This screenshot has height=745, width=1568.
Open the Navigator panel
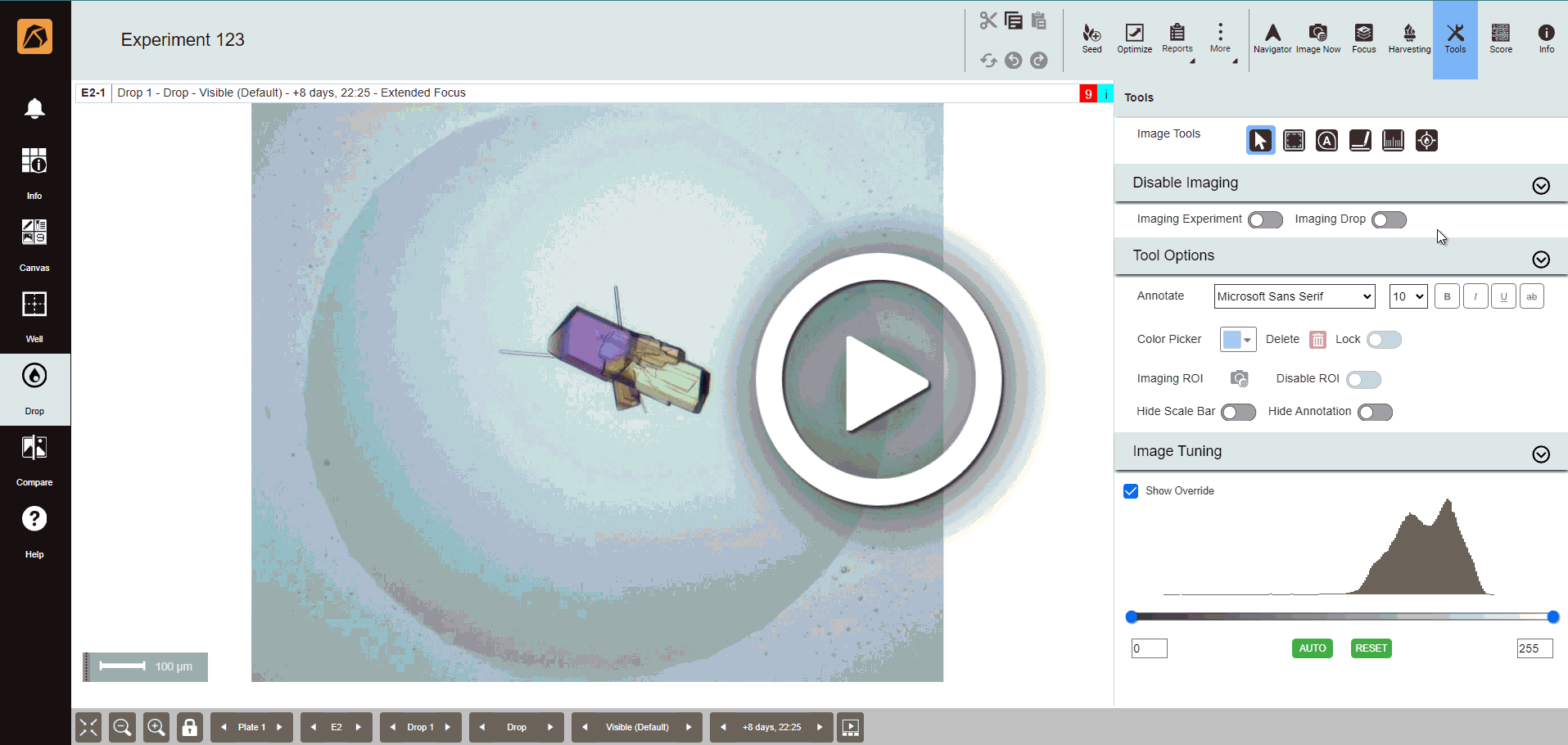[x=1272, y=38]
